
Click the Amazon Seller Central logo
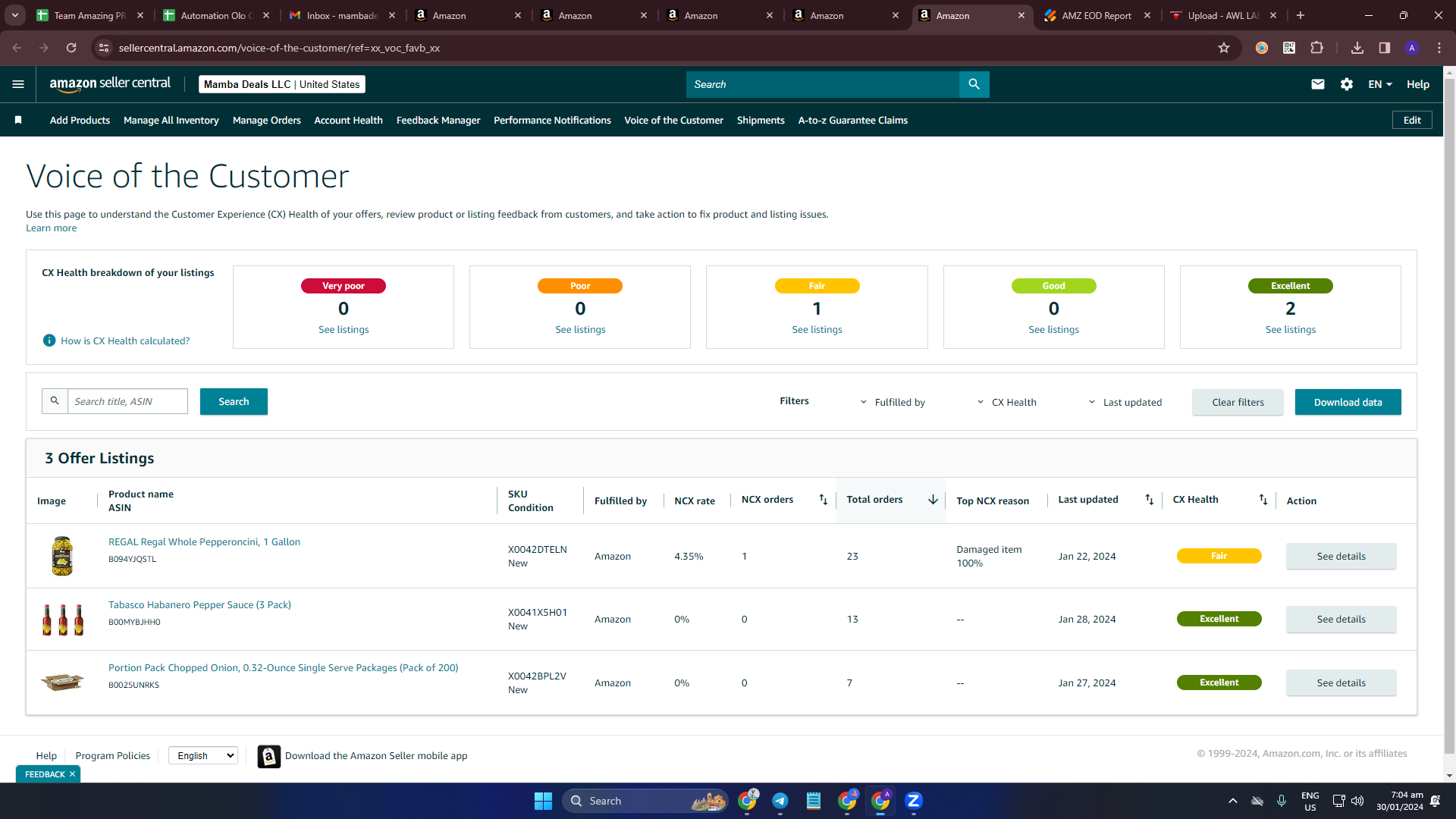[110, 84]
